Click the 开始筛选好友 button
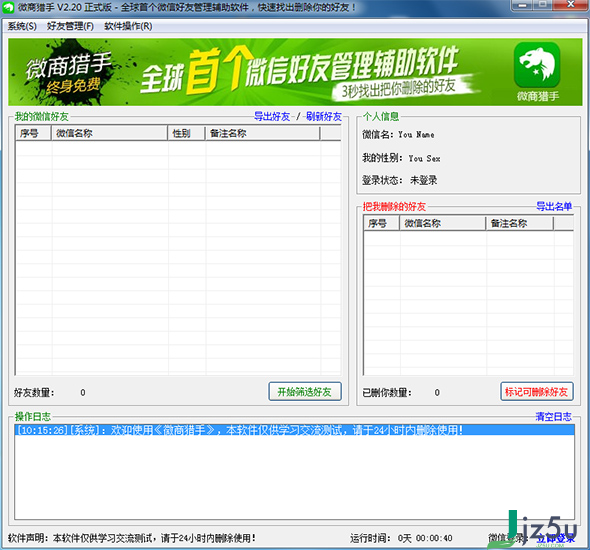The height and width of the screenshot is (550, 590). [x=305, y=392]
